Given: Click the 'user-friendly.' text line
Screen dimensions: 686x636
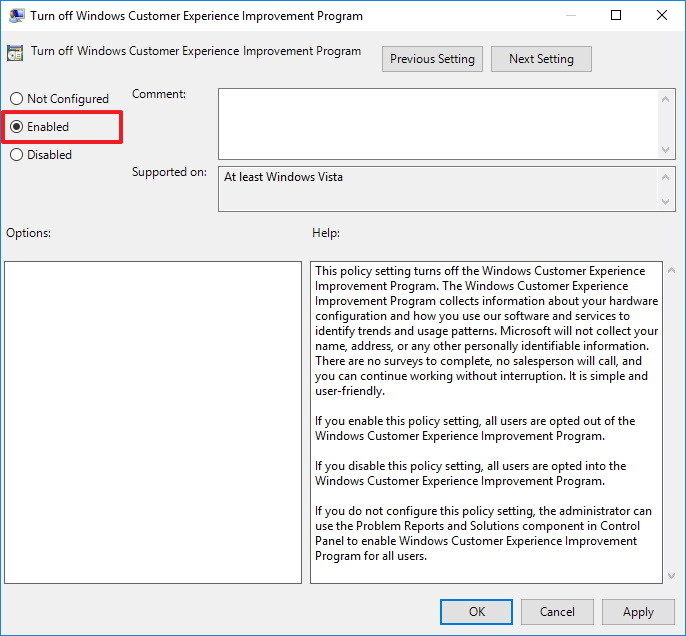Looking at the screenshot, I should [x=350, y=391].
